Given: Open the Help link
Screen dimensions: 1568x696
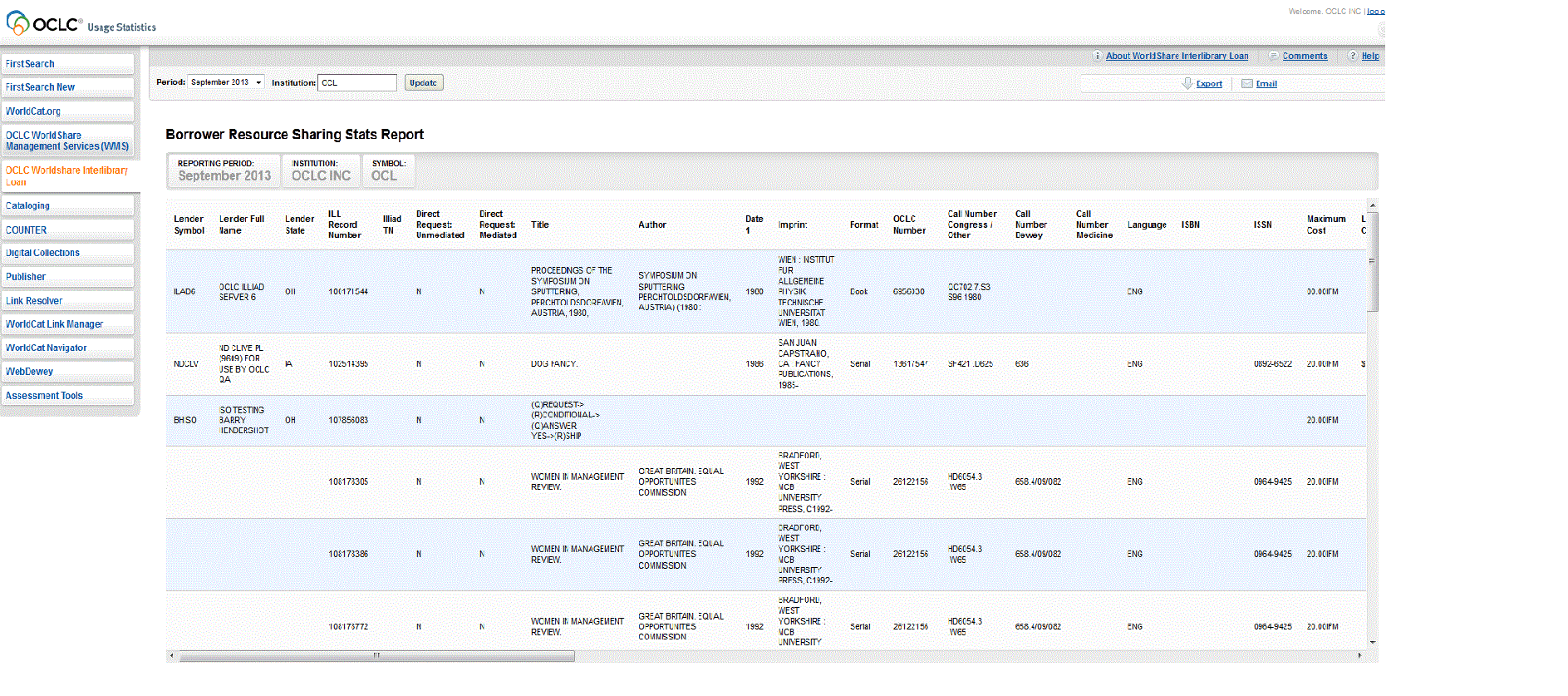Looking at the screenshot, I should (1370, 56).
